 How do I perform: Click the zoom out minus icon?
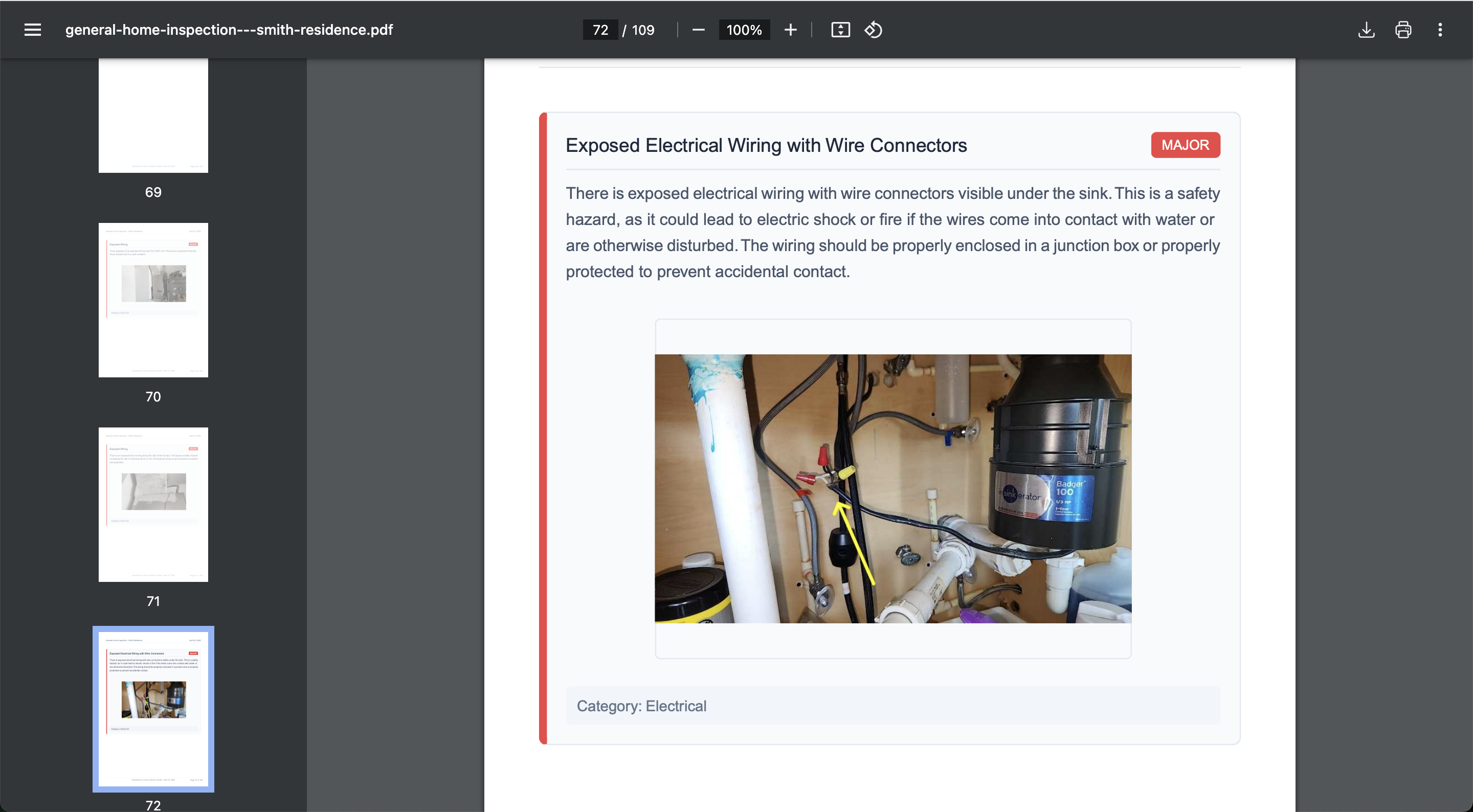coord(698,30)
